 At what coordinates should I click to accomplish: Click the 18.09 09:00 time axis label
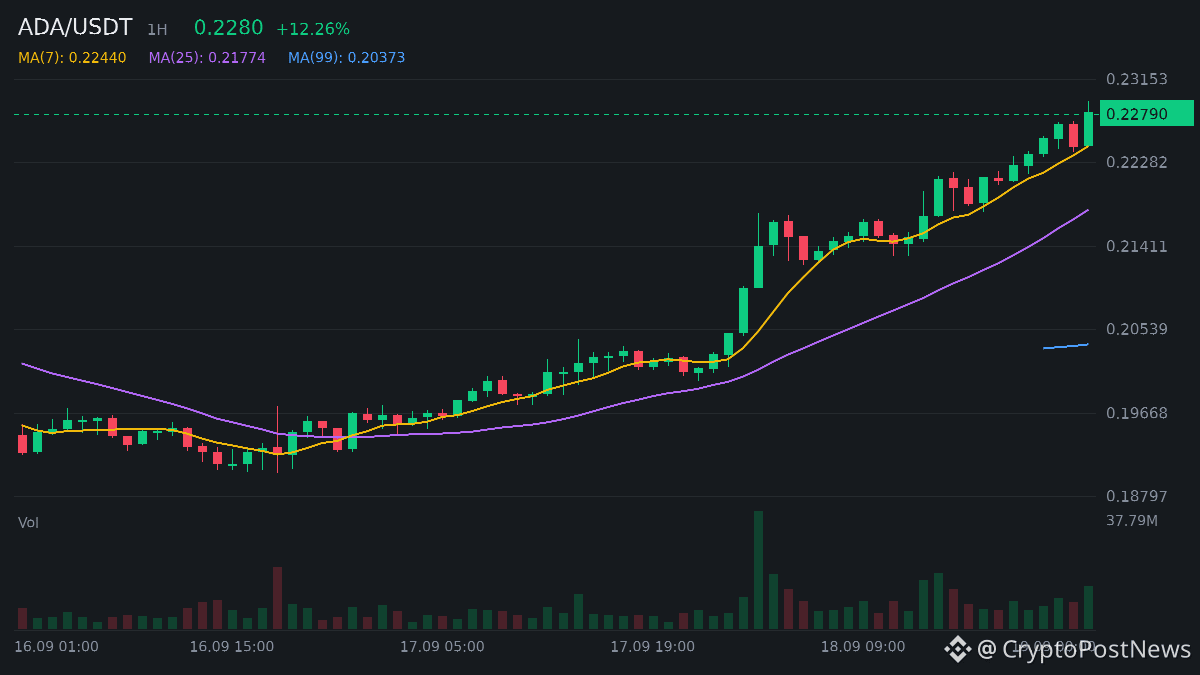tap(863, 647)
